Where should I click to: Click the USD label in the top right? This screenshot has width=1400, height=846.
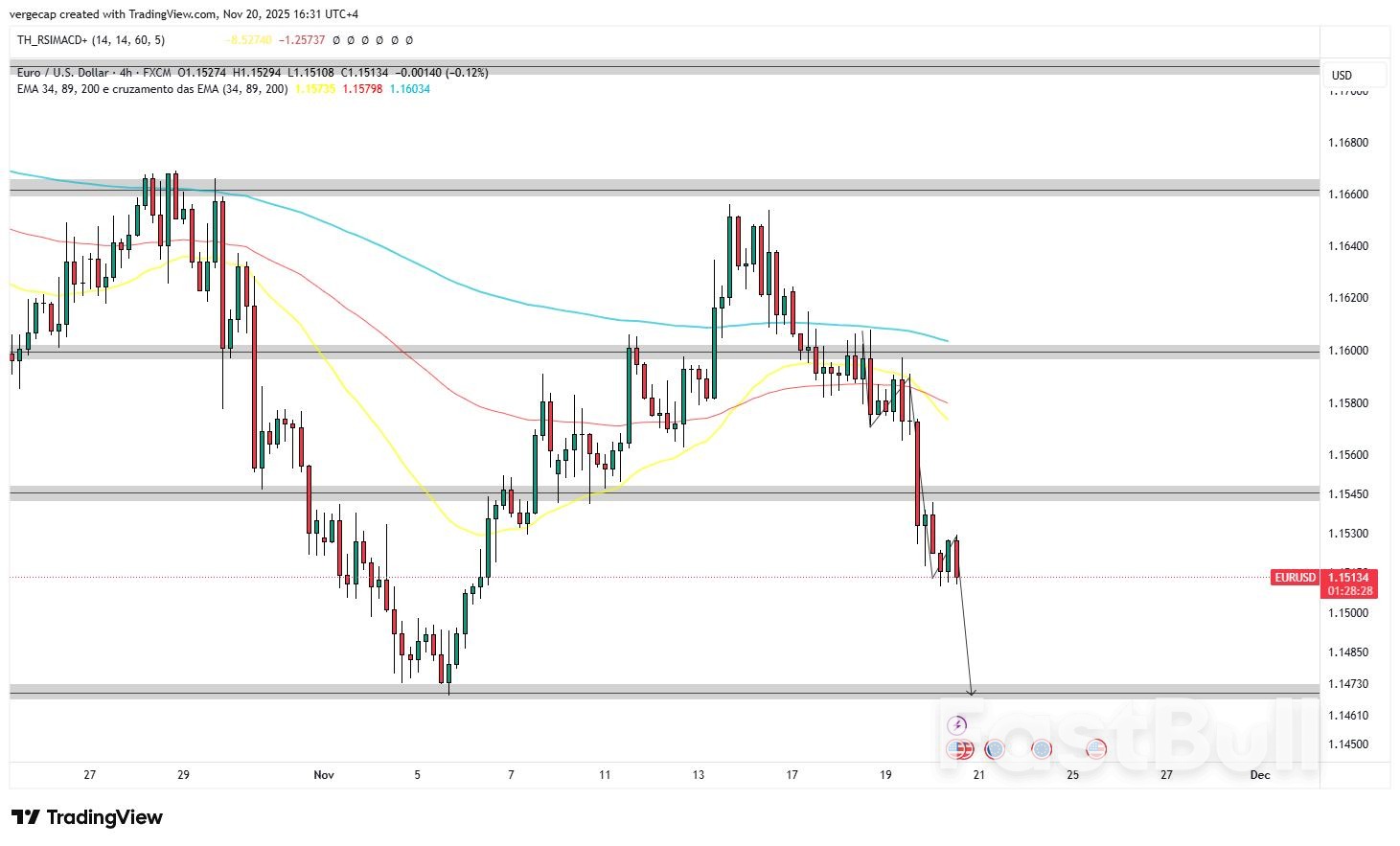pos(1342,74)
